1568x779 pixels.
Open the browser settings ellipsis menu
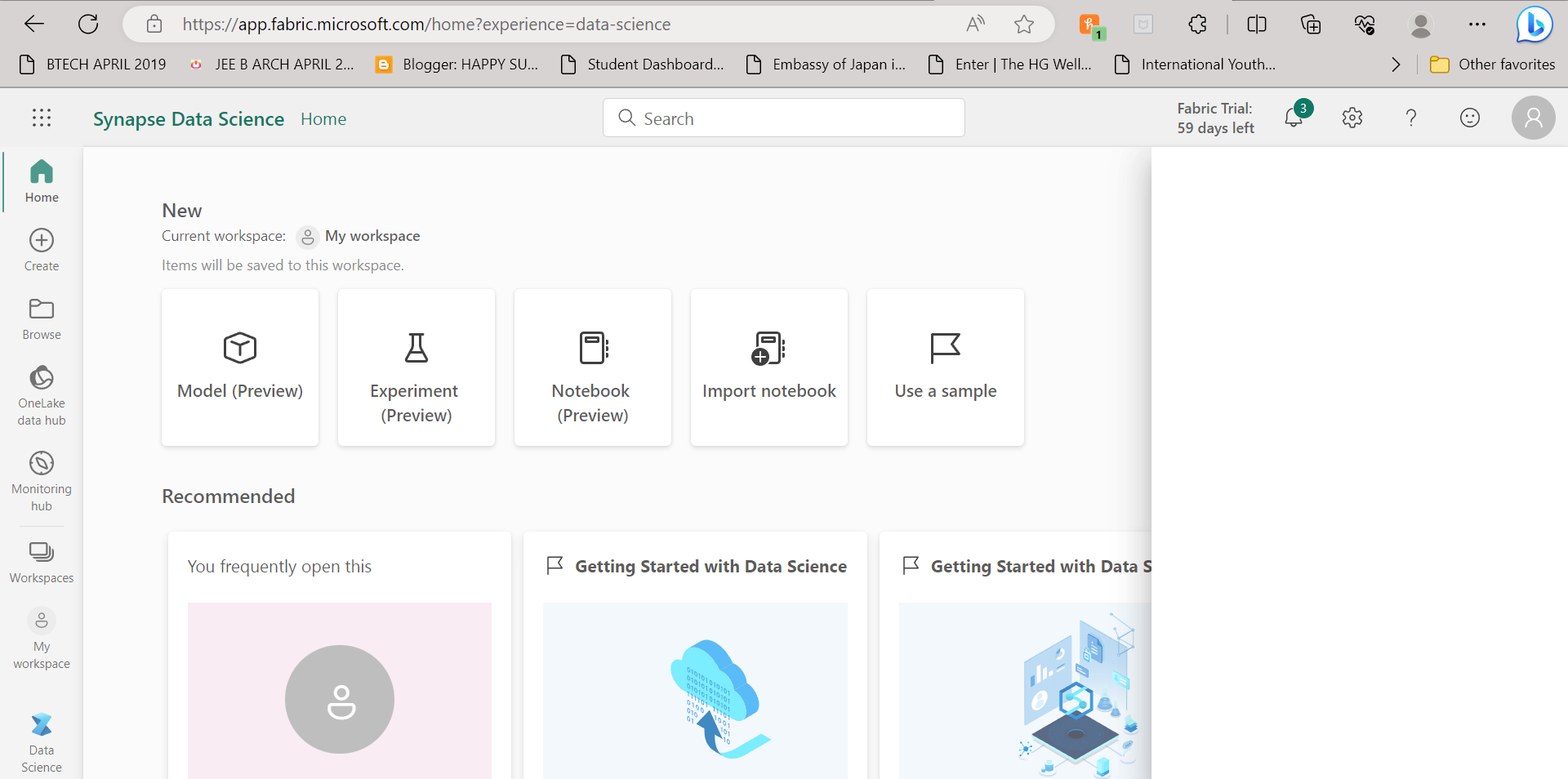(1478, 24)
